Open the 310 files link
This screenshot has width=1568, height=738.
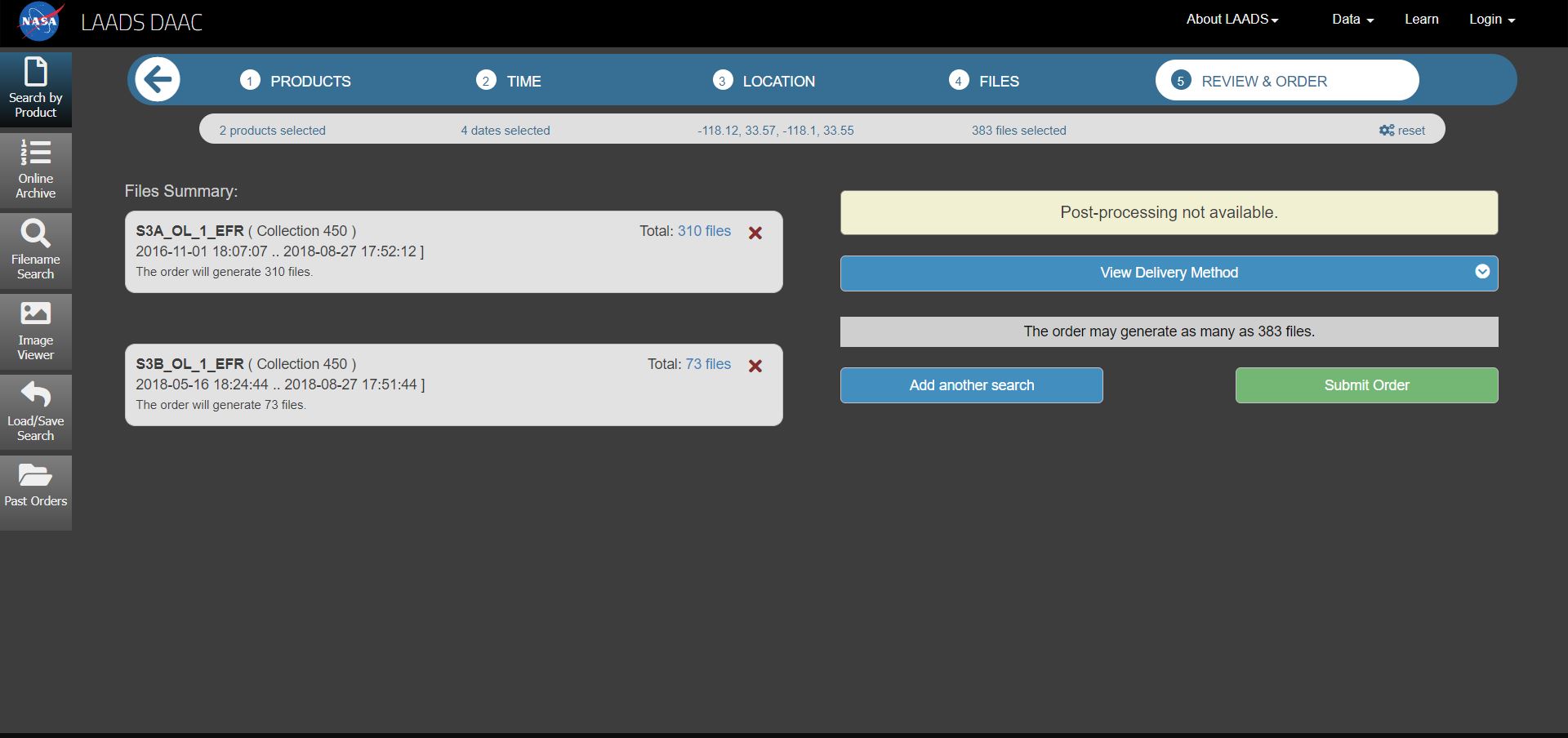[x=704, y=231]
